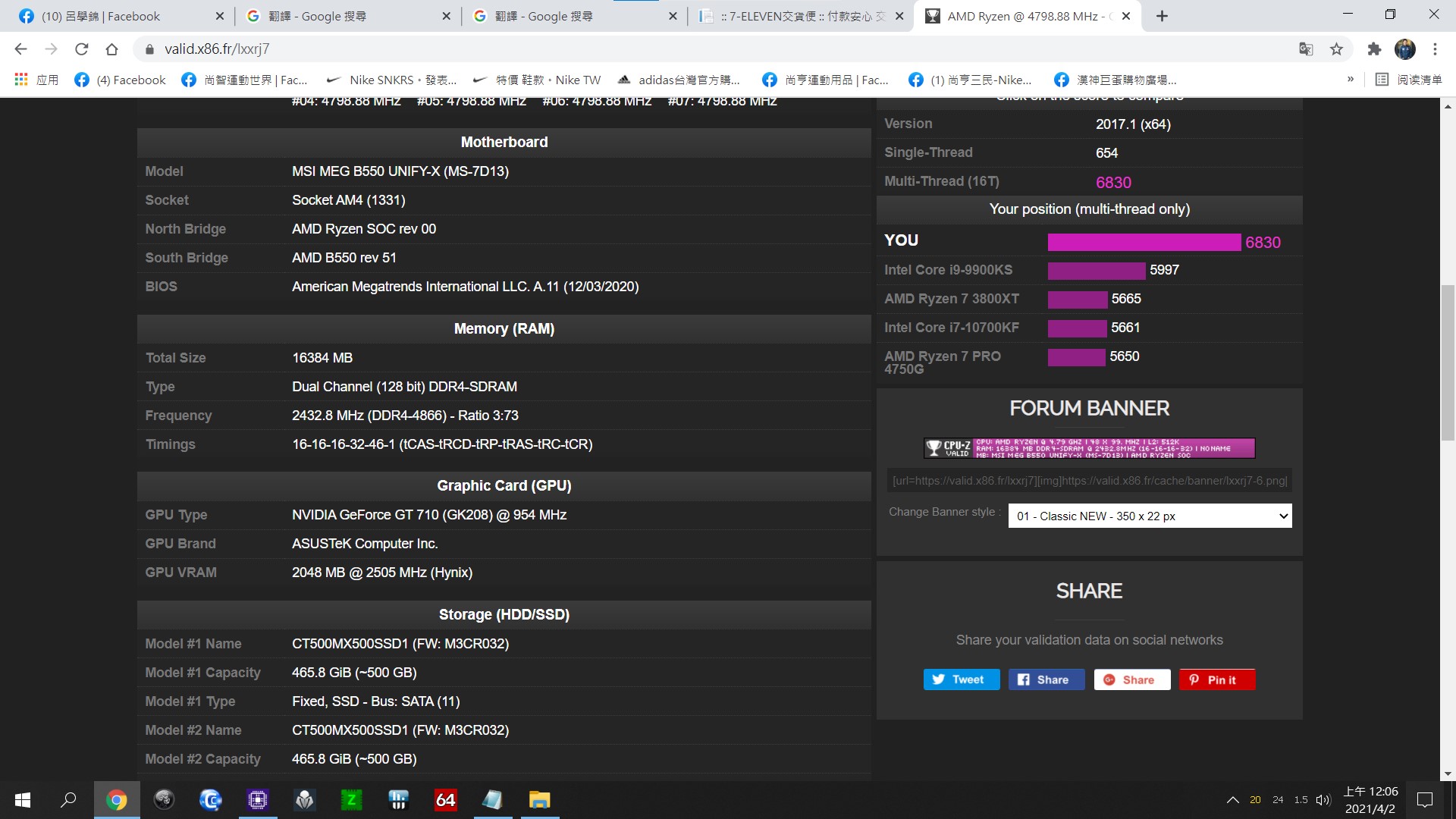Open the Apps grid shortcut in bookmarks bar
1456x819 pixels.
click(36, 80)
